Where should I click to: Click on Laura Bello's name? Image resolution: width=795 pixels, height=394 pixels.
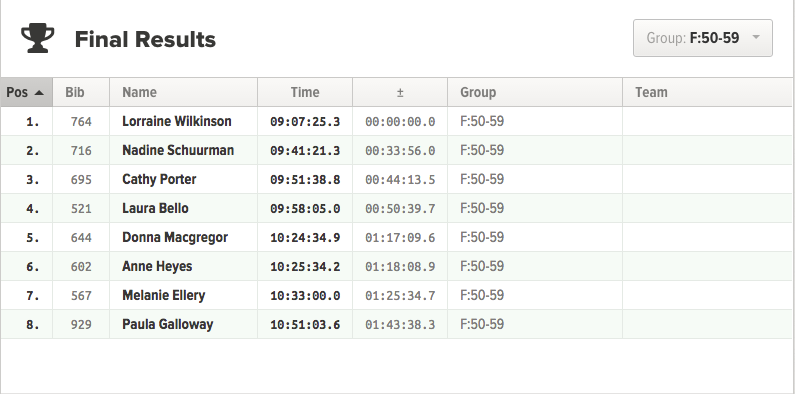155,208
